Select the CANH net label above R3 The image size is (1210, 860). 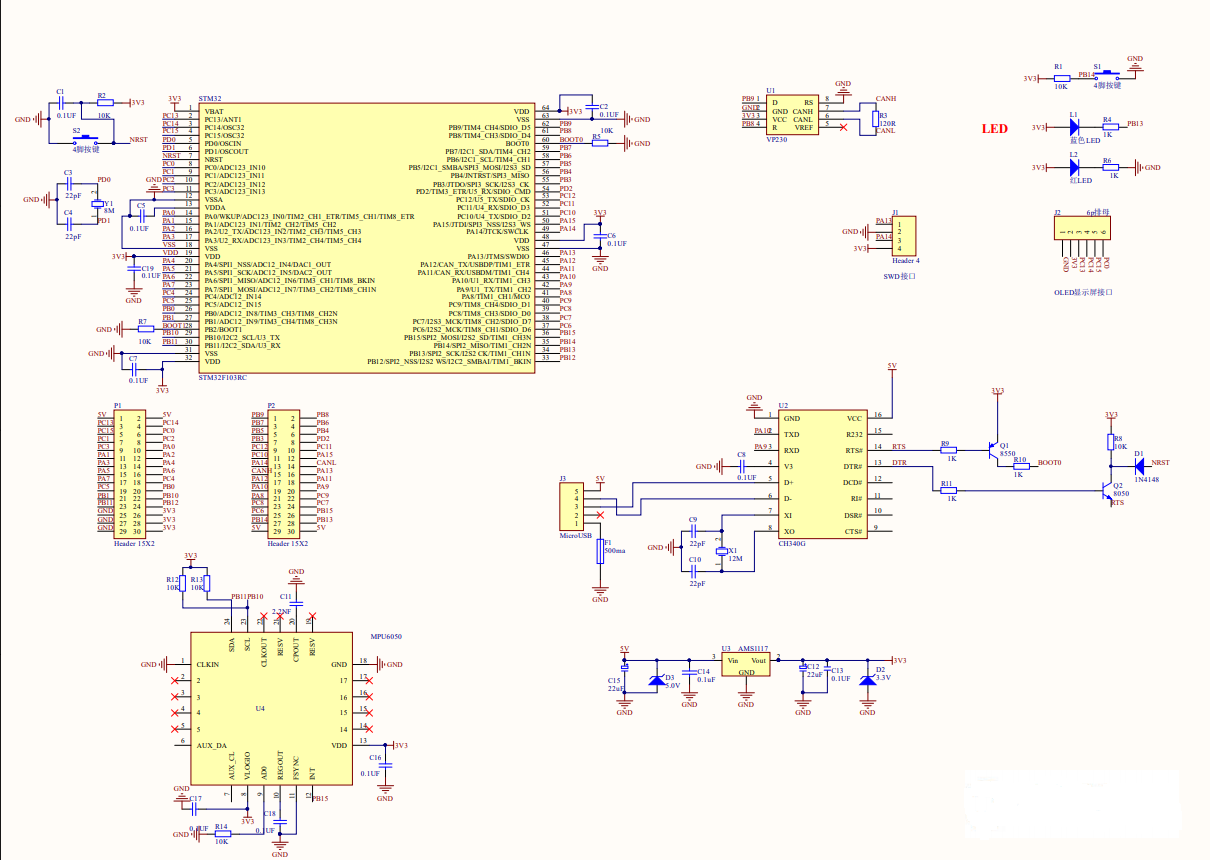tap(885, 99)
